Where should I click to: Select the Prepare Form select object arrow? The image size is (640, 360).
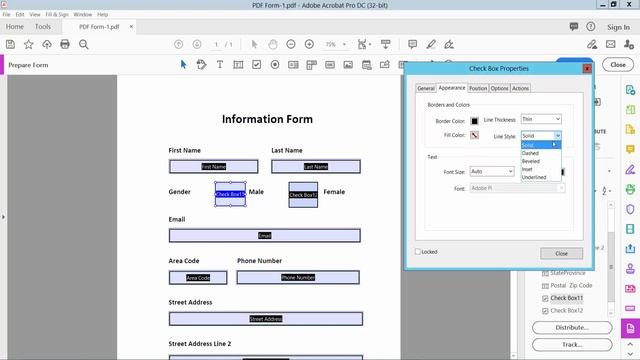pyautogui.click(x=183, y=64)
